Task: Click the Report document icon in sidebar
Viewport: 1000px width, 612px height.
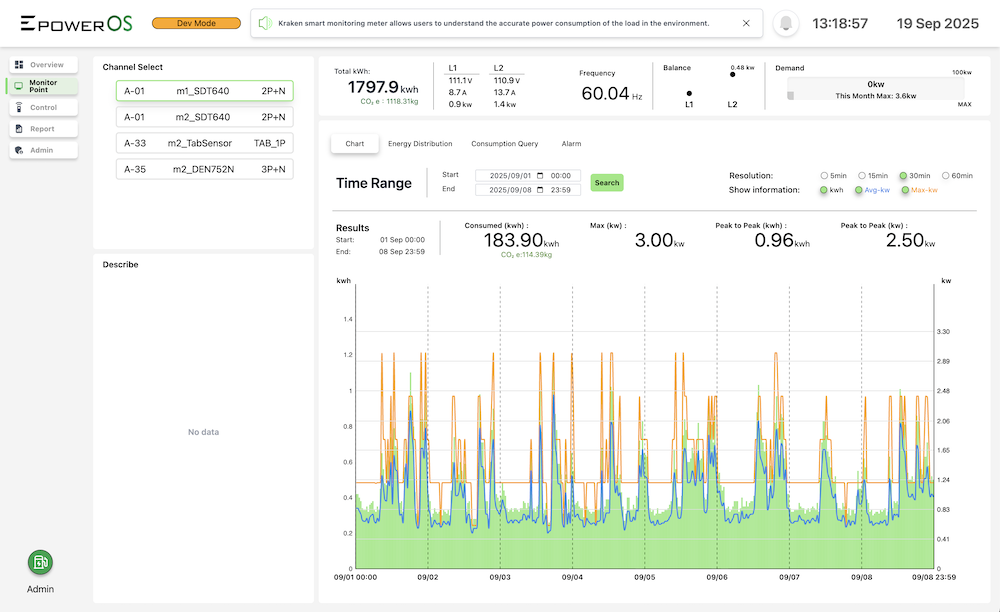Action: [x=19, y=129]
